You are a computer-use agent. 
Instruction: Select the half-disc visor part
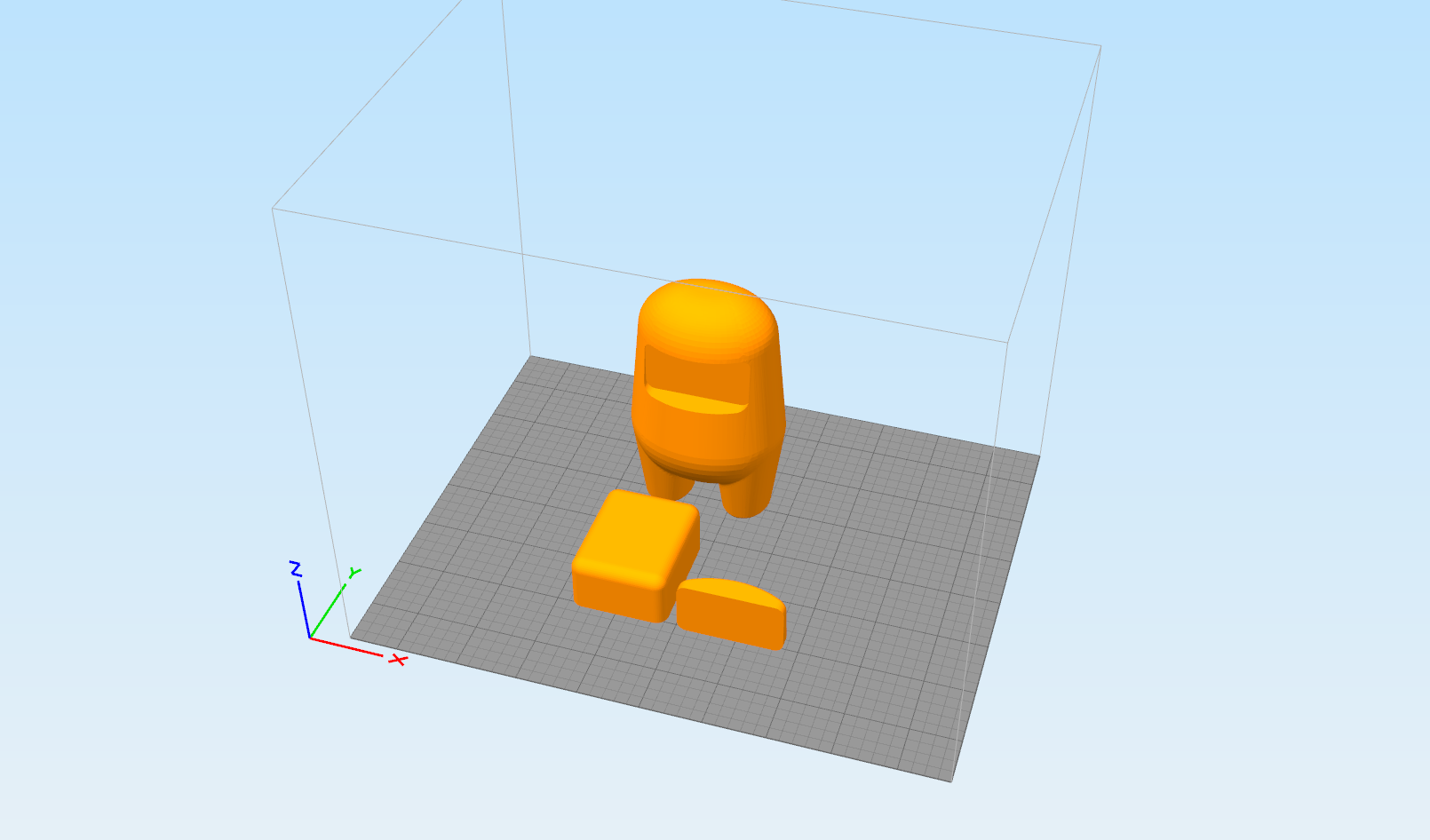click(732, 613)
